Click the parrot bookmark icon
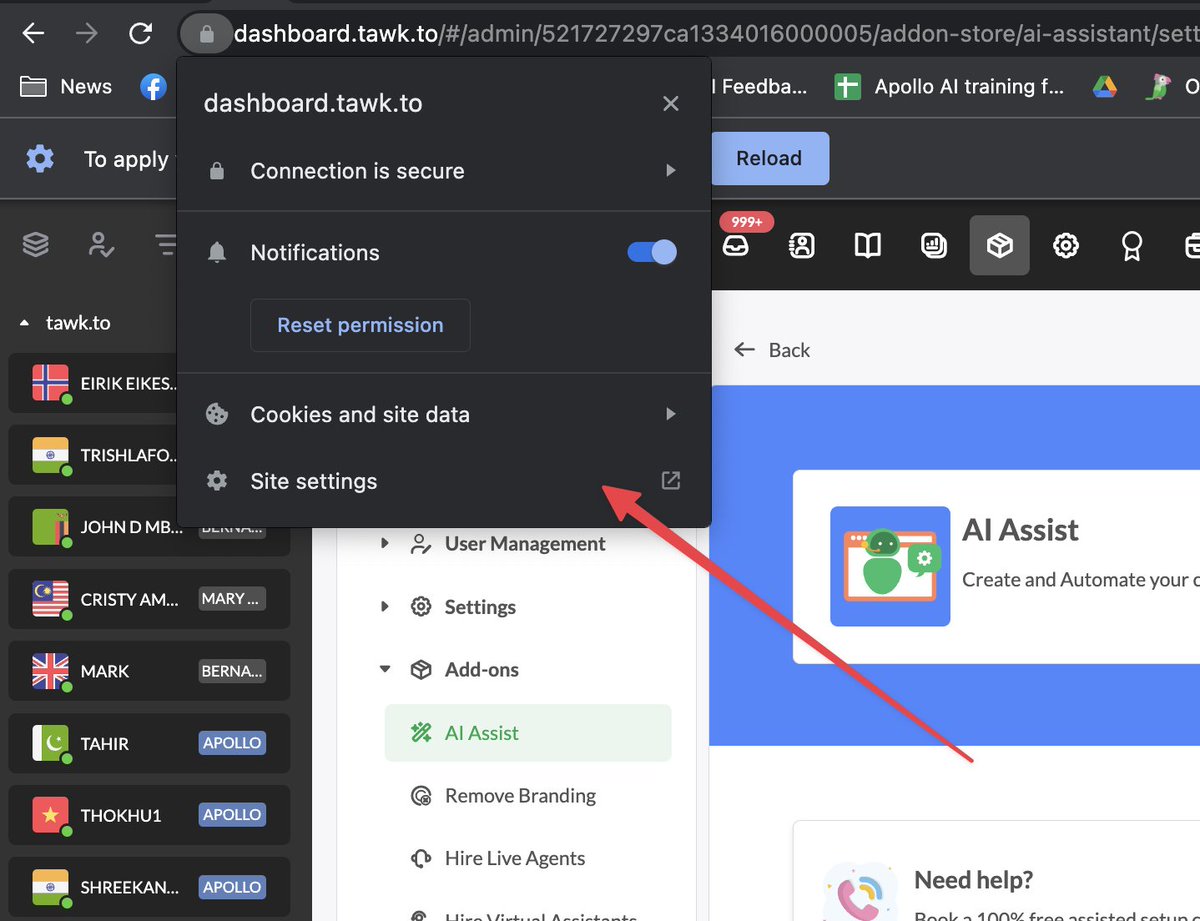The width and height of the screenshot is (1200, 921). click(1158, 87)
